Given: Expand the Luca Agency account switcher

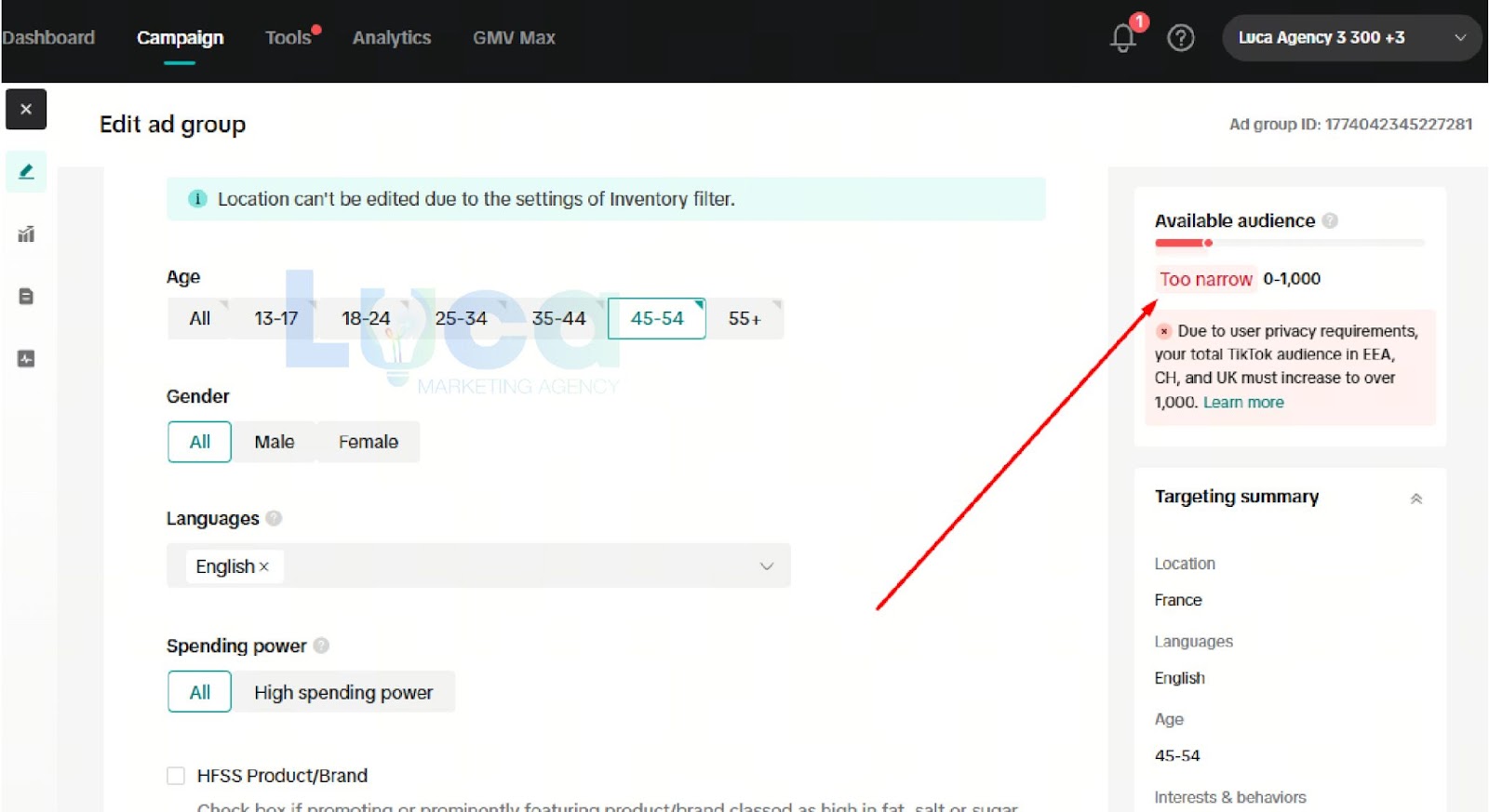Looking at the screenshot, I should coord(1351,38).
